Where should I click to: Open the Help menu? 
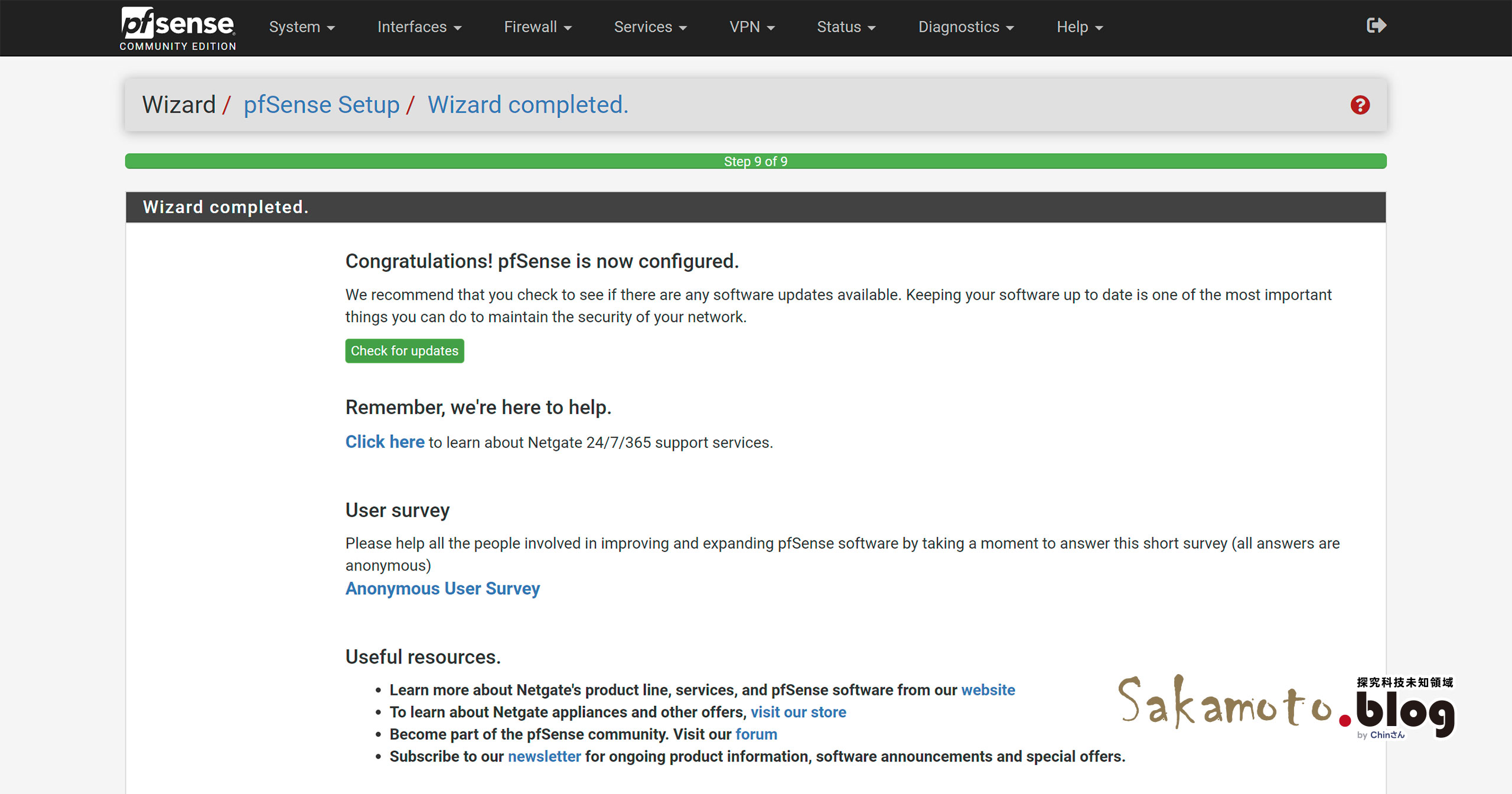1080,27
